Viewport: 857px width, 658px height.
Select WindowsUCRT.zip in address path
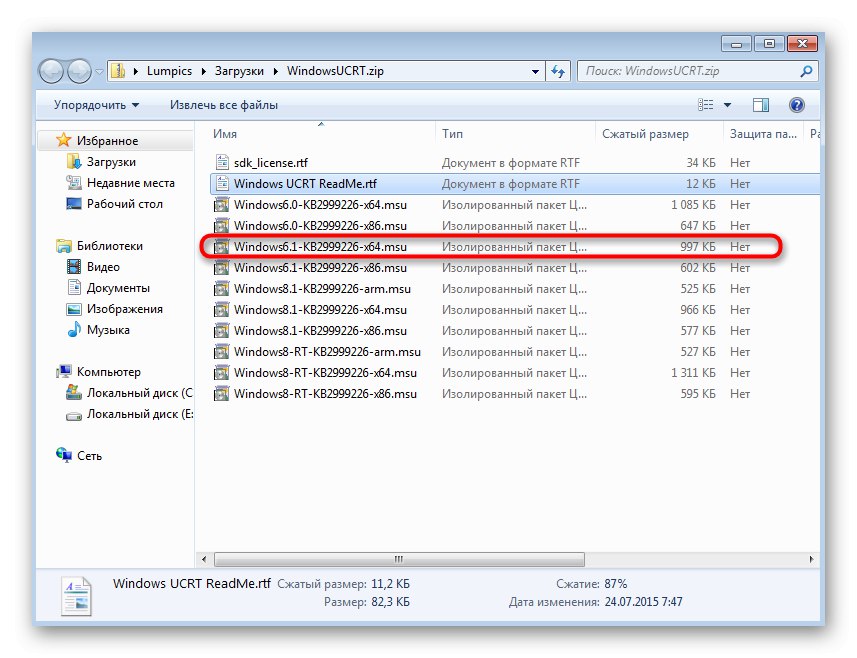[335, 71]
